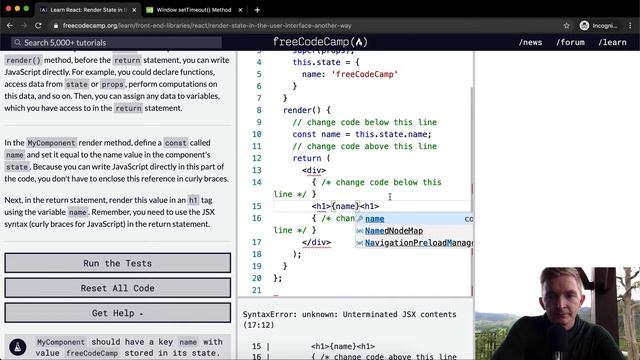Click the macOS red close window button

8,9
